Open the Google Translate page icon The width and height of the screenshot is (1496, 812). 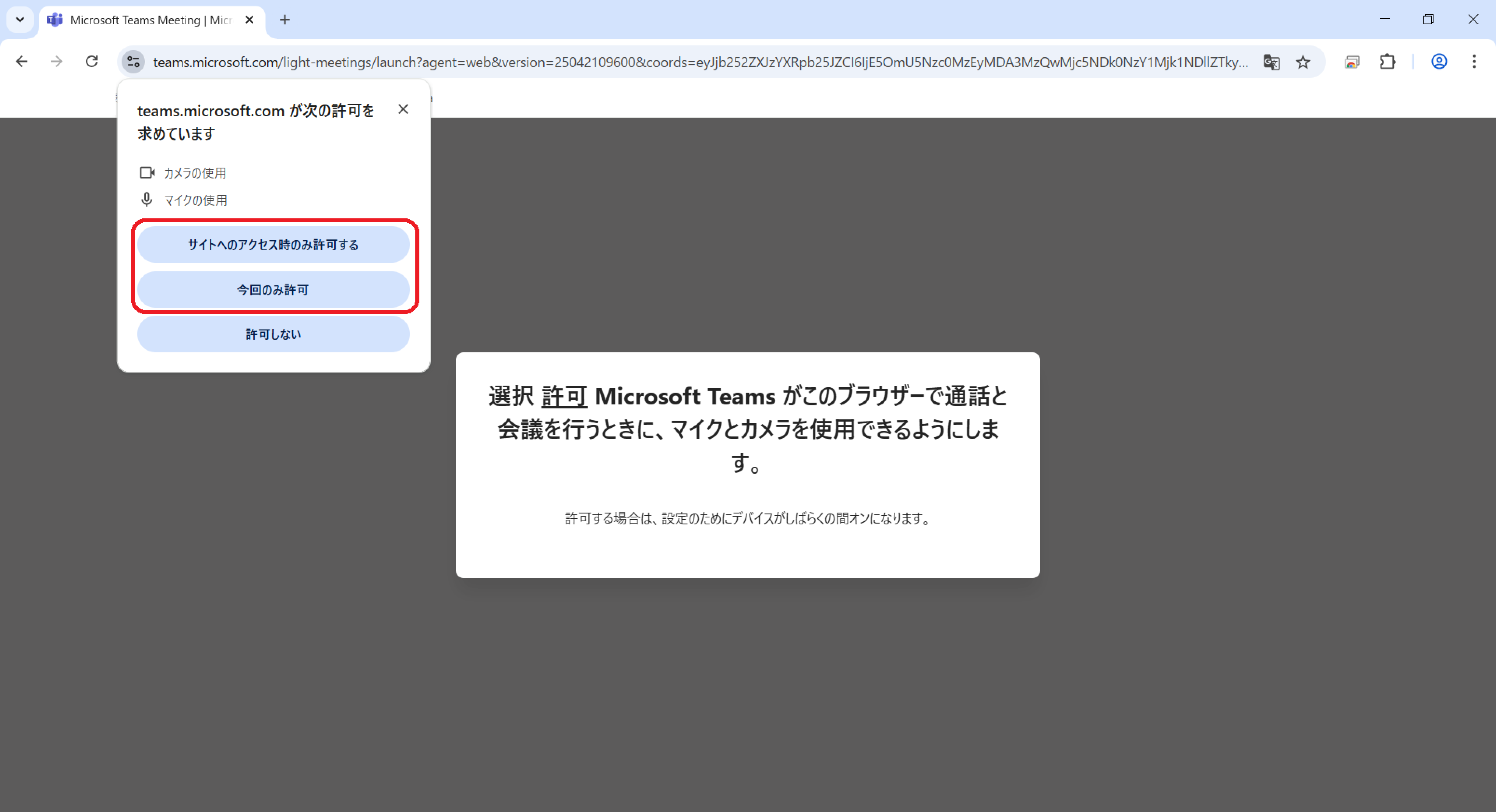1271,62
